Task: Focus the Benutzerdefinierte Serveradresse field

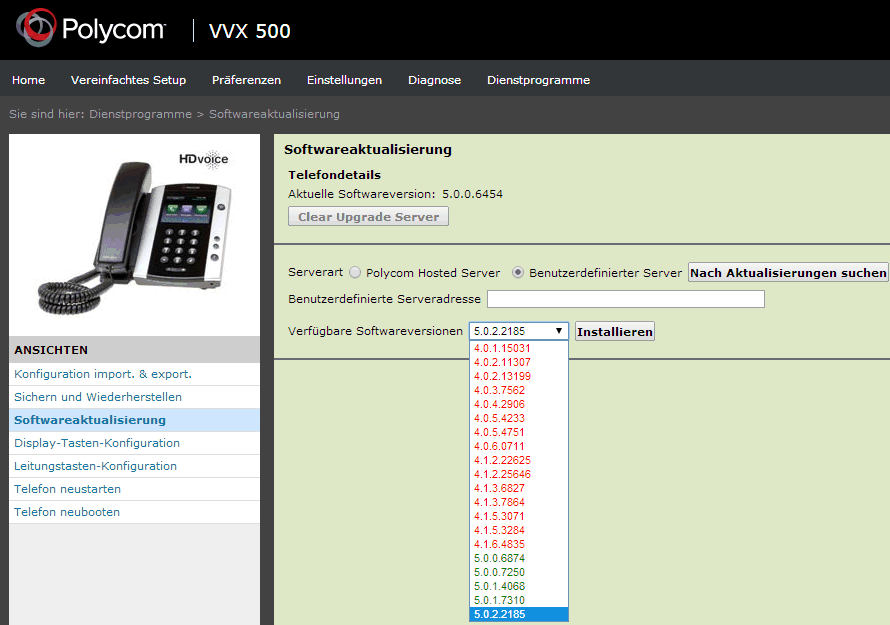Action: coord(626,299)
